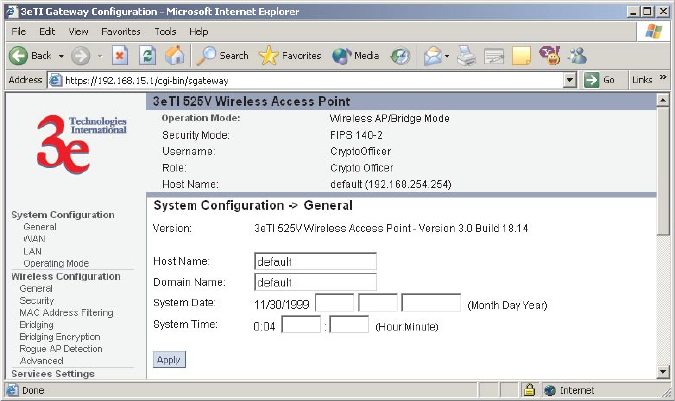Click the Go button

599,80
